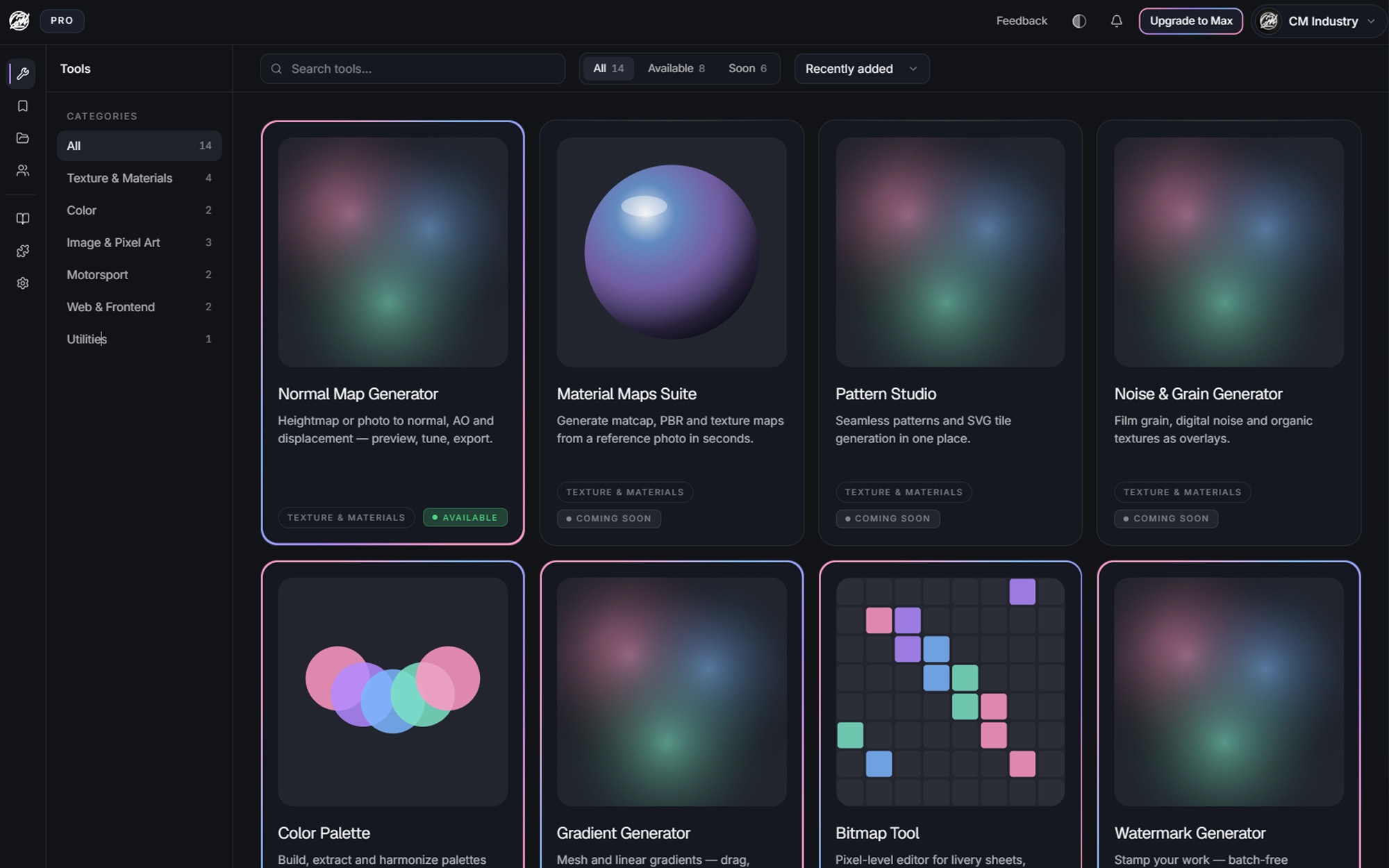Open the folder icon in the sidebar
The width and height of the screenshot is (1389, 868).
[23, 138]
